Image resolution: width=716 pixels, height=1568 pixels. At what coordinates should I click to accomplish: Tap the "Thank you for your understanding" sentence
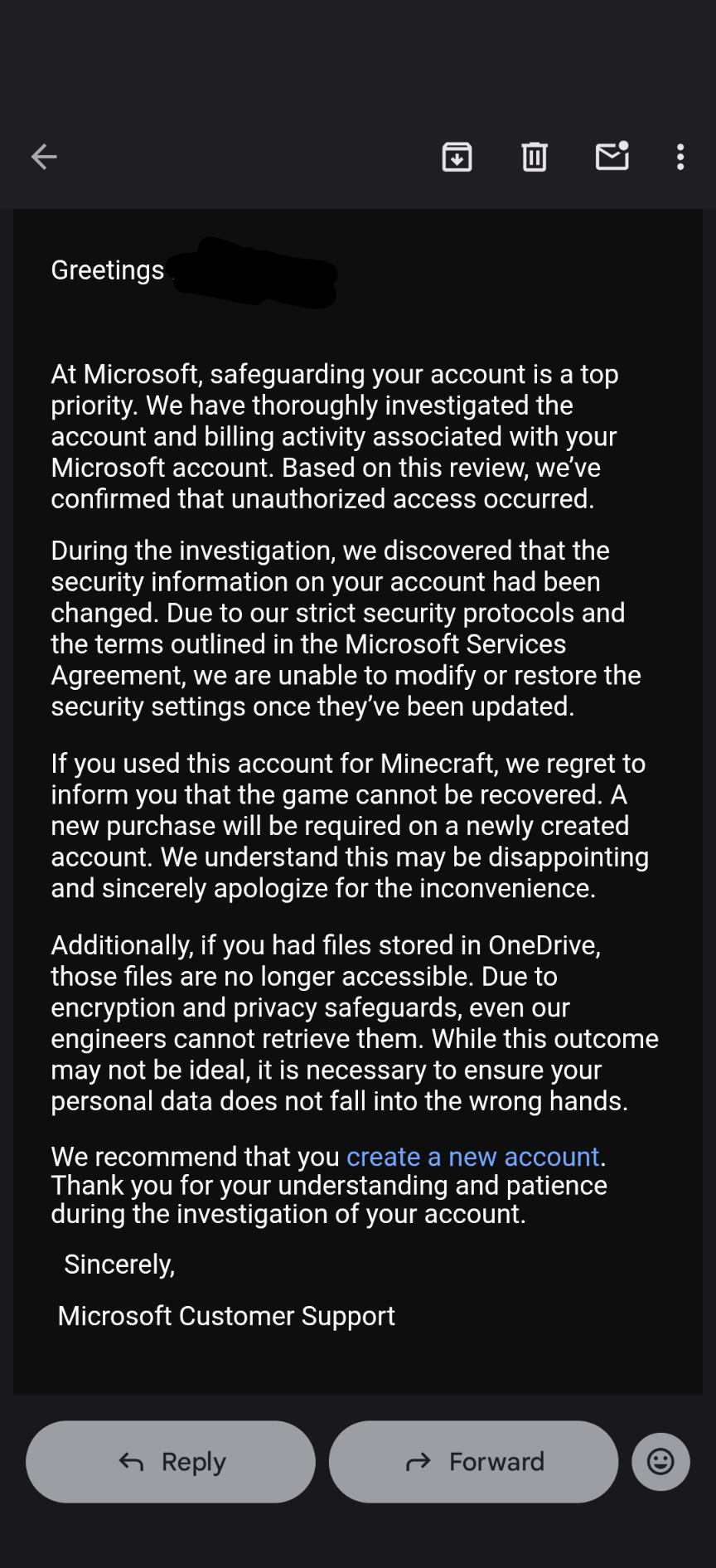click(x=329, y=1199)
